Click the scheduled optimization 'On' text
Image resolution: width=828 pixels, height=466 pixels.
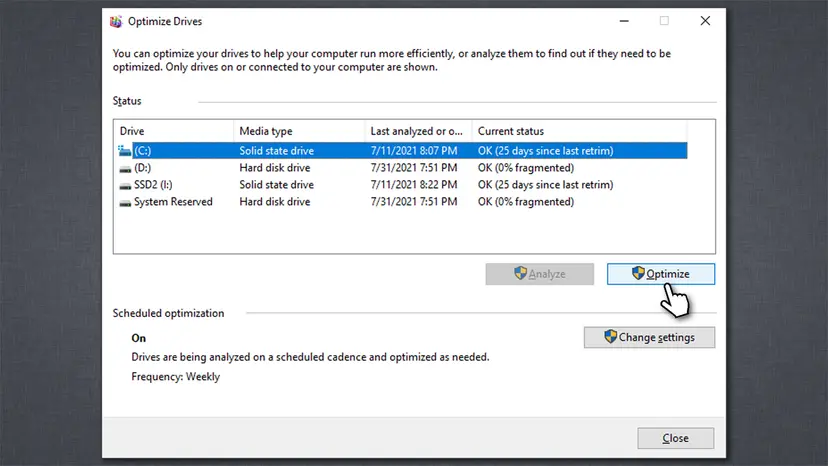click(138, 338)
